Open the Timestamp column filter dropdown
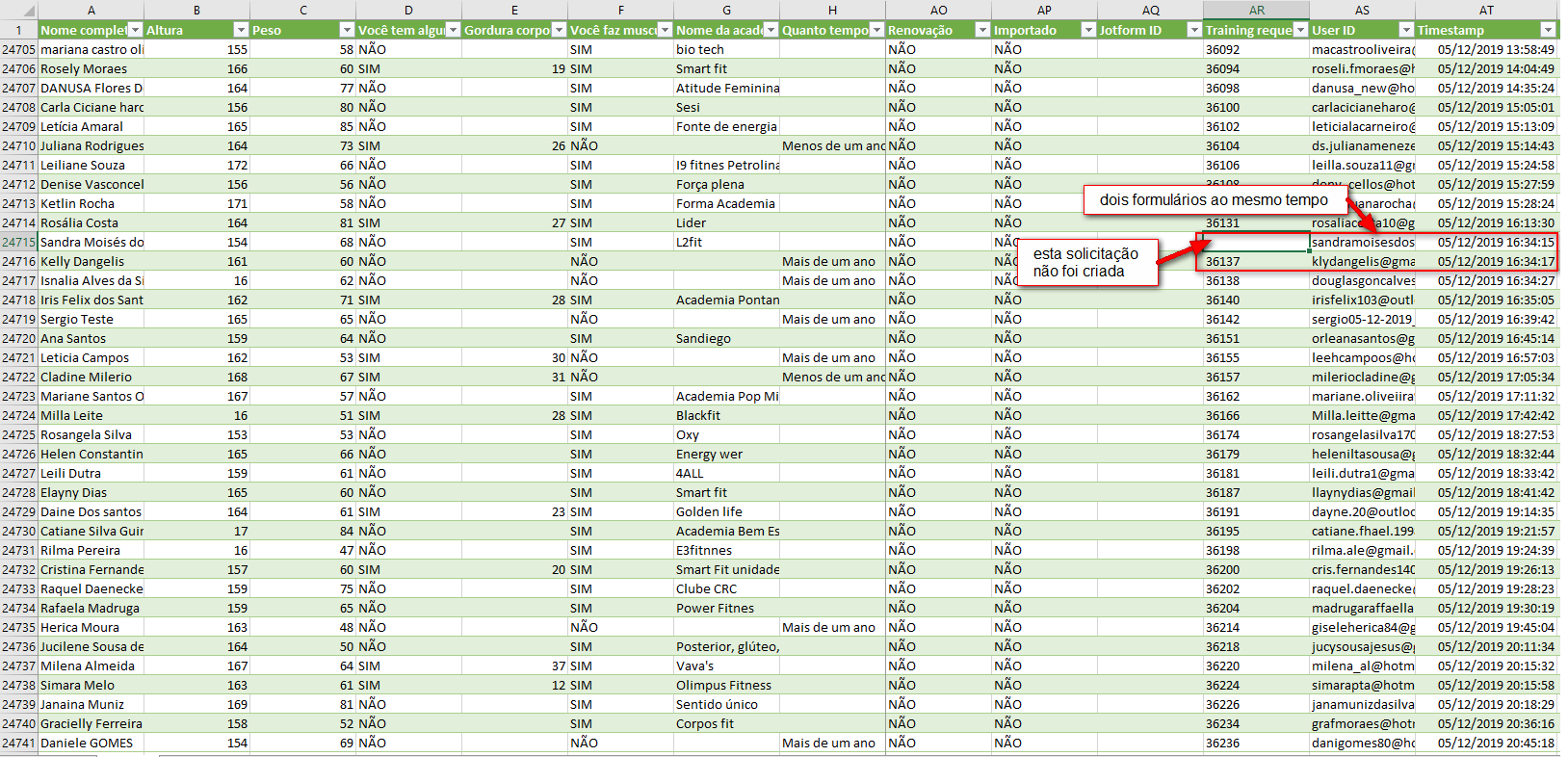Image resolution: width=1568 pixels, height=757 pixels. click(x=1548, y=30)
